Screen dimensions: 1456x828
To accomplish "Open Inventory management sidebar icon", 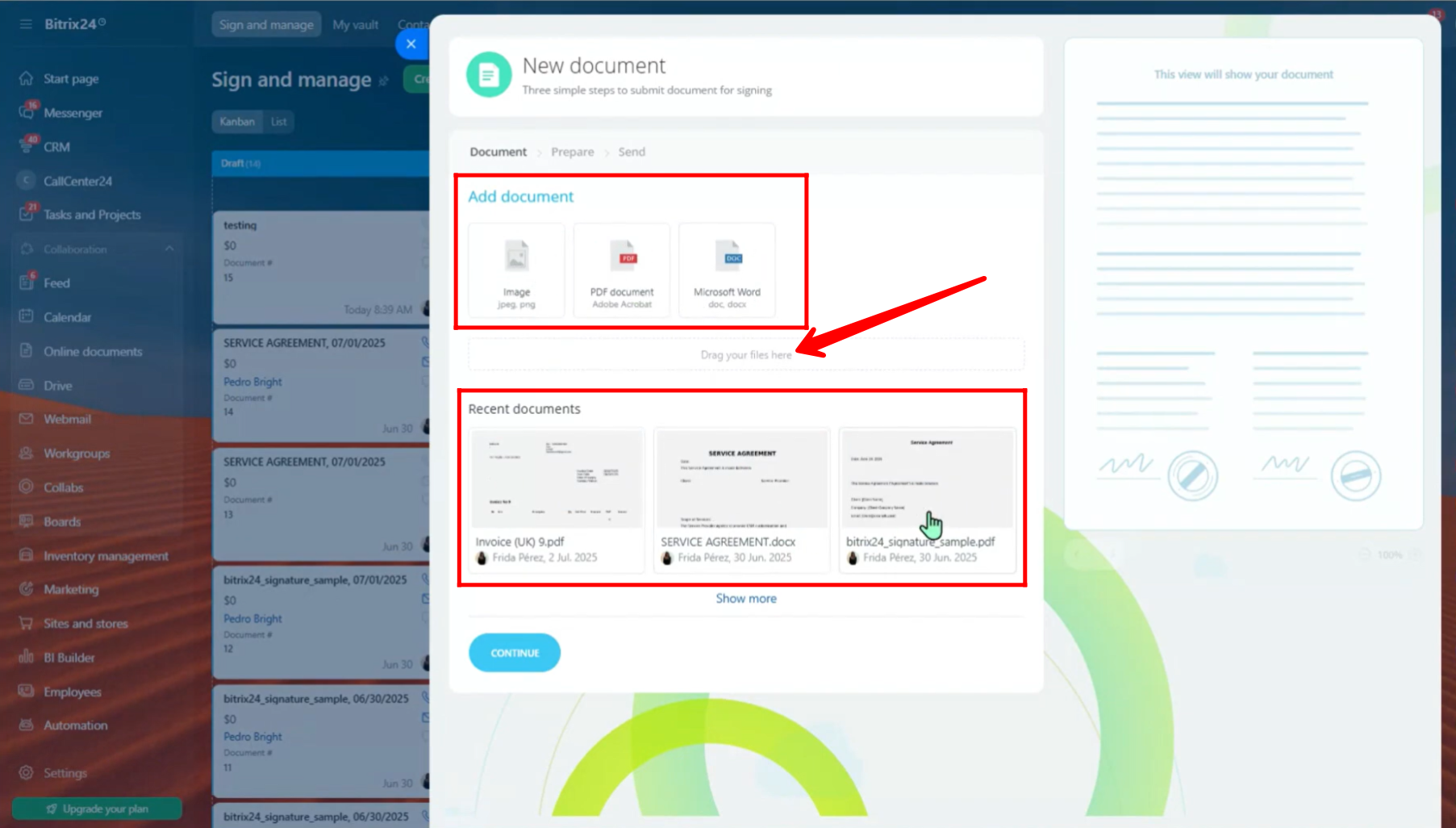I will tap(27, 555).
